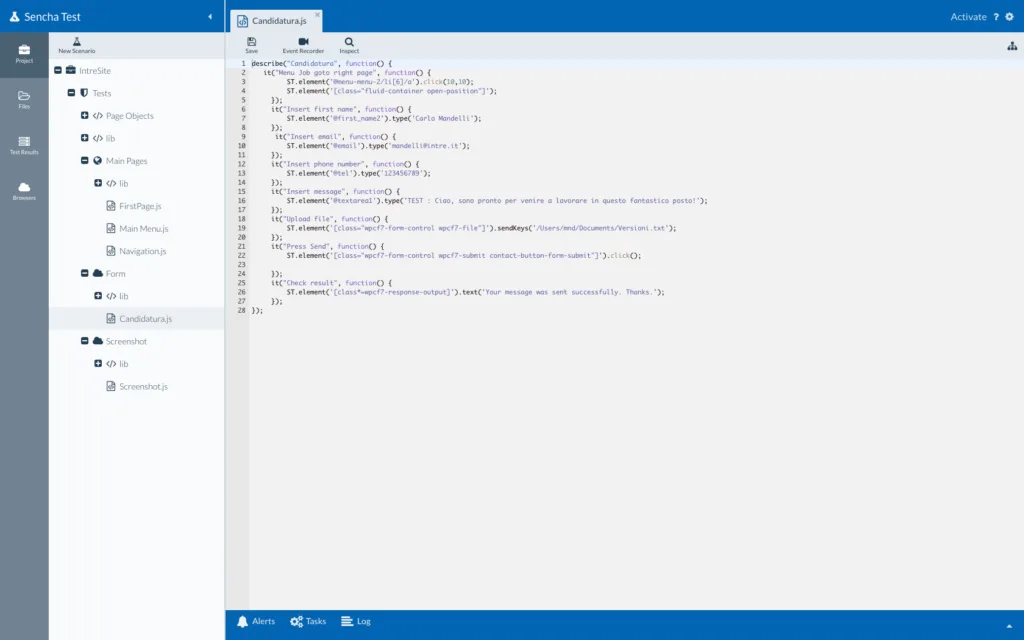This screenshot has width=1024, height=640.
Task: Select the Page Objects label
Action: (130, 116)
